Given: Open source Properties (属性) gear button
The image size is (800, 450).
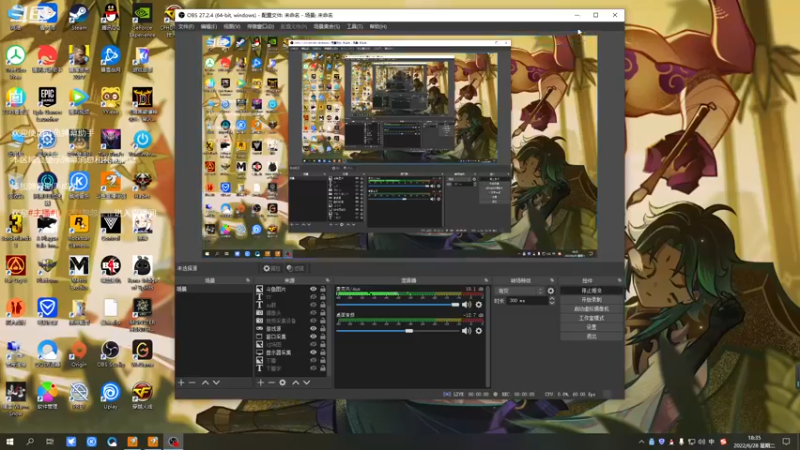Looking at the screenshot, I should [x=272, y=268].
